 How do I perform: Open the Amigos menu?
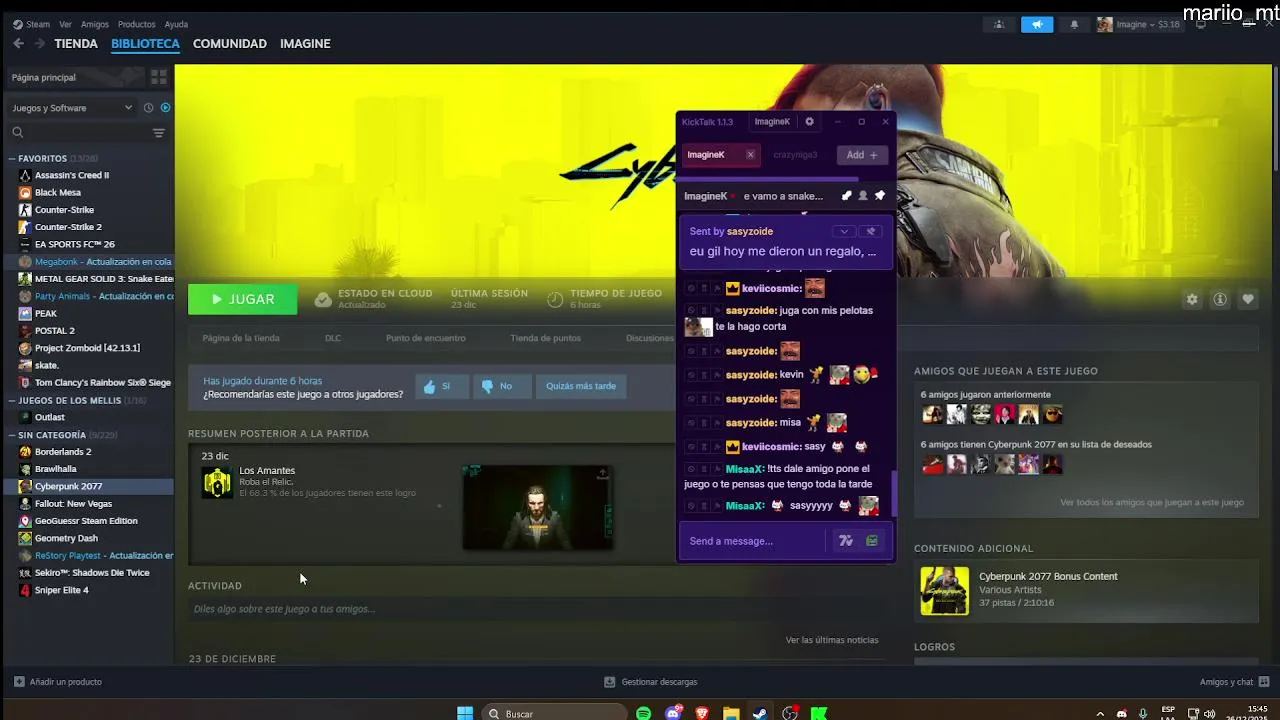click(x=95, y=24)
